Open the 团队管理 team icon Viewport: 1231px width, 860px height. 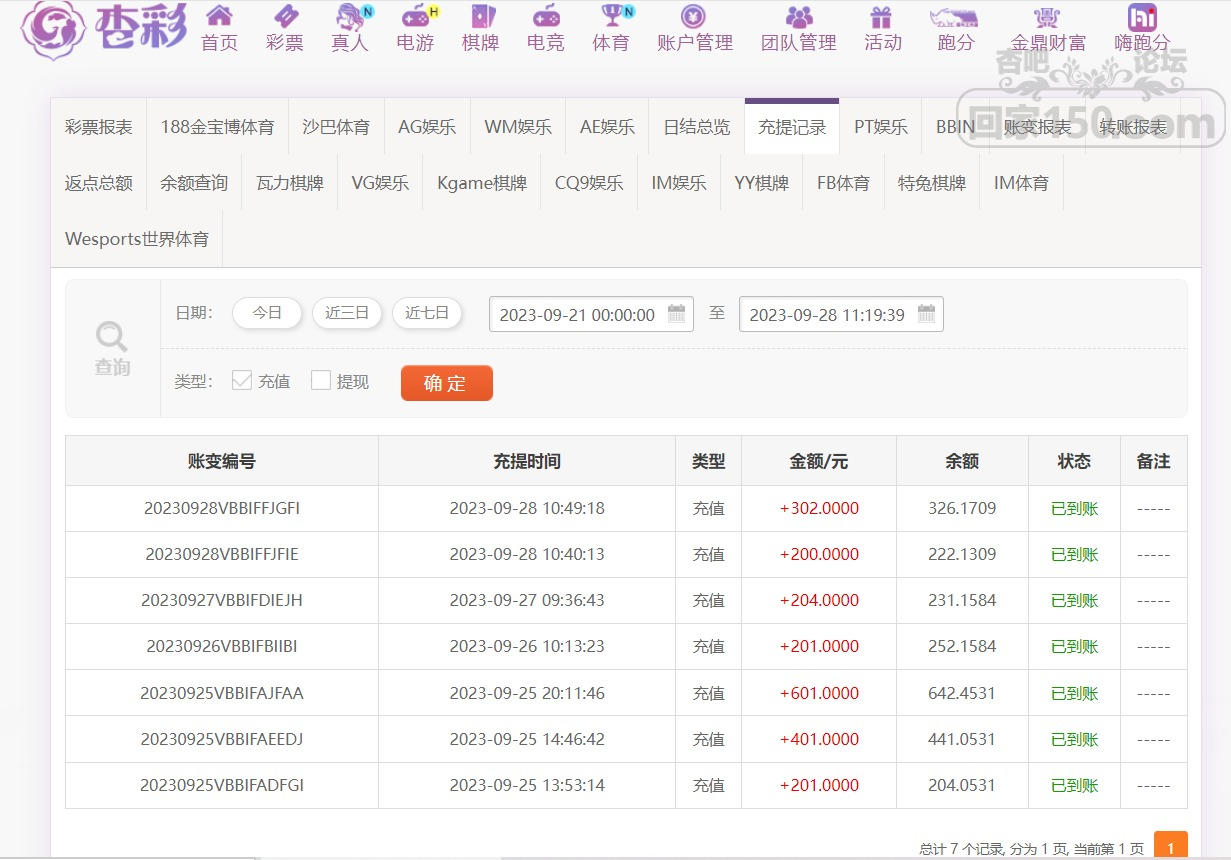click(x=798, y=17)
